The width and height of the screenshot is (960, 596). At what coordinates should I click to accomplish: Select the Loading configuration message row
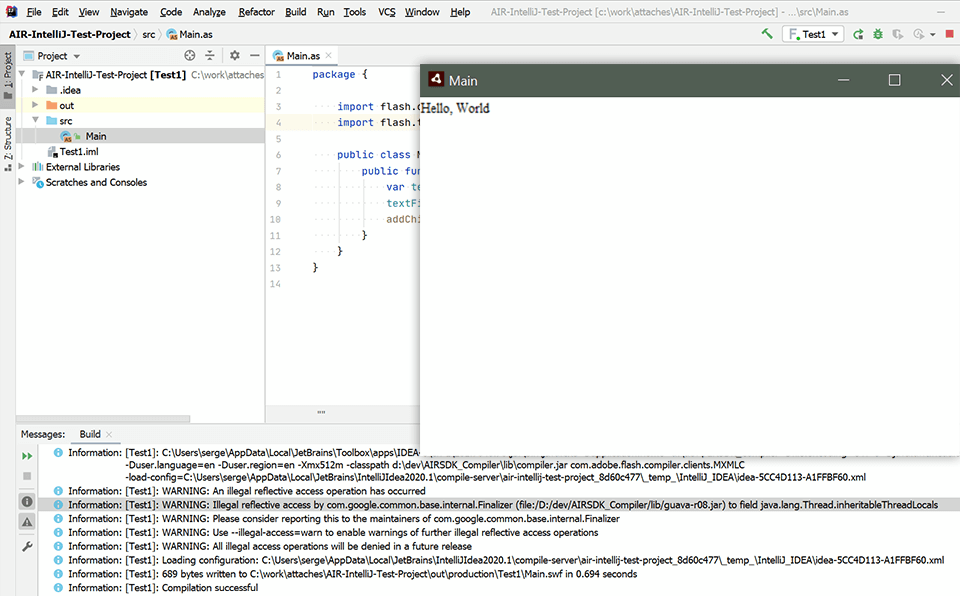499,560
